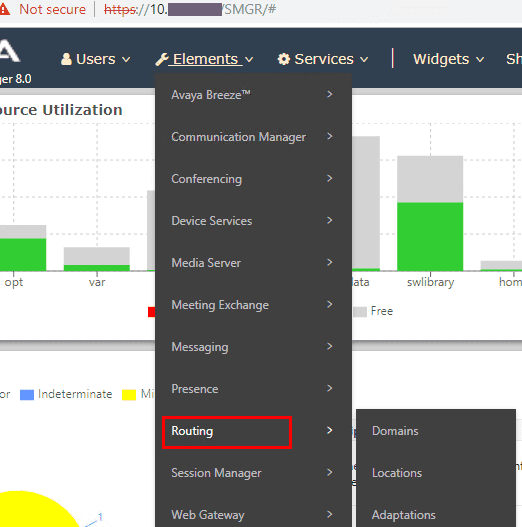The height and width of the screenshot is (527, 522).
Task: Click the blue Indeterminate legend swatch
Action: pos(27,395)
